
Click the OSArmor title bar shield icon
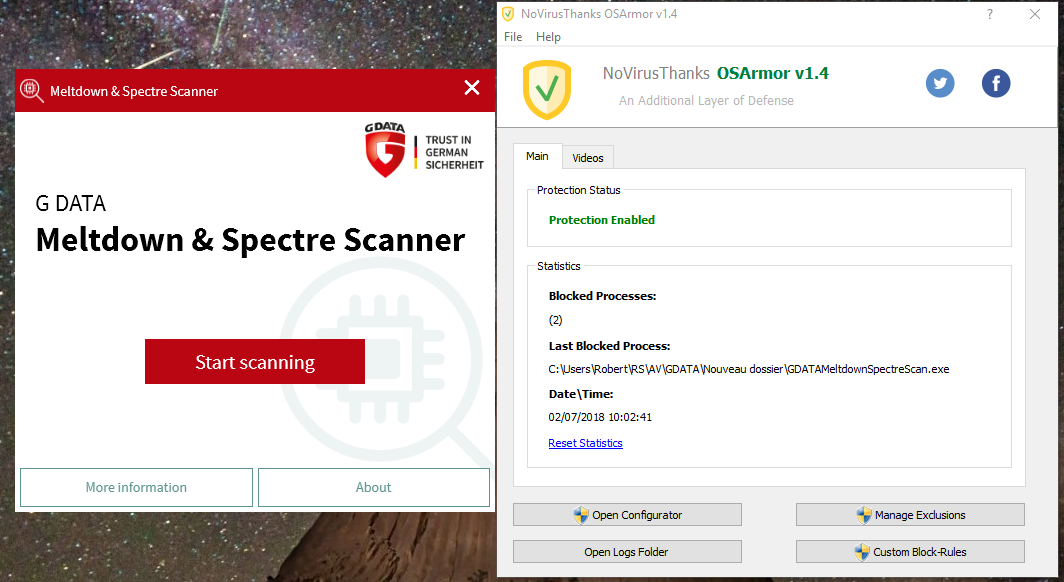[x=508, y=14]
